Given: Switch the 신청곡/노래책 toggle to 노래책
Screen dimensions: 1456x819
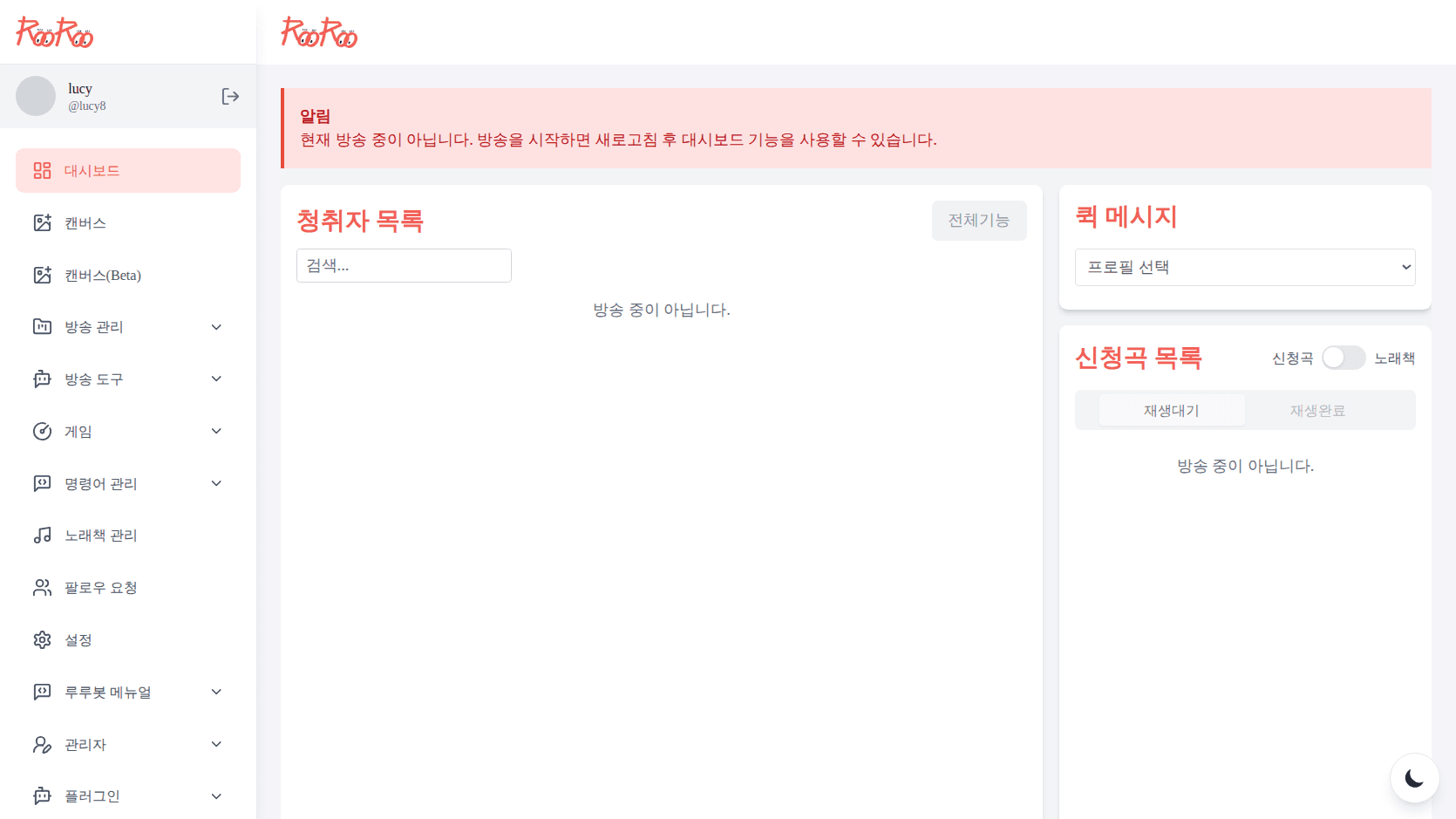Looking at the screenshot, I should [1344, 358].
